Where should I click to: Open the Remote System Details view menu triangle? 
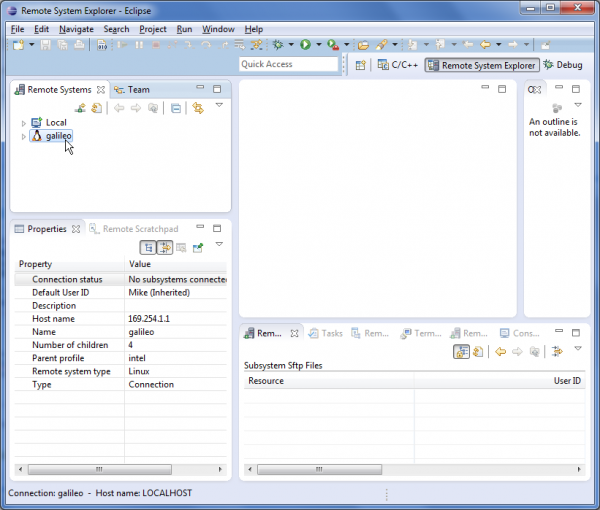578,349
